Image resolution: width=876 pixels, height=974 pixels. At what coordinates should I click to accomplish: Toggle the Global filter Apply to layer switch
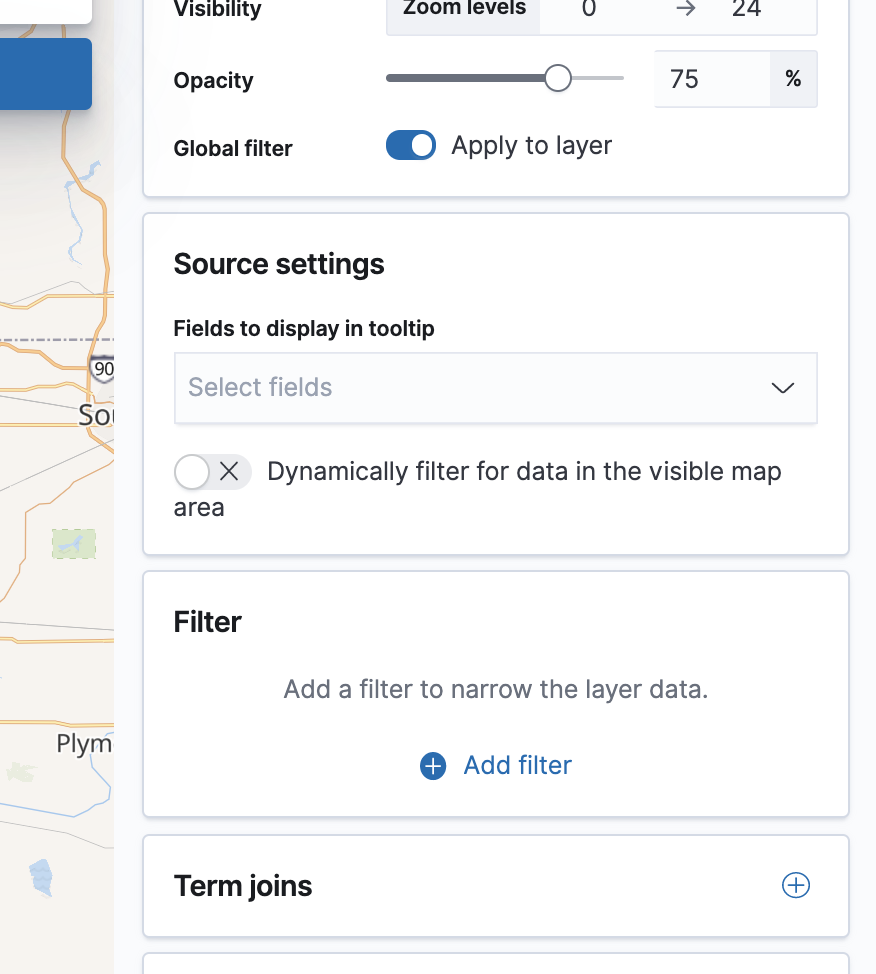(x=411, y=145)
